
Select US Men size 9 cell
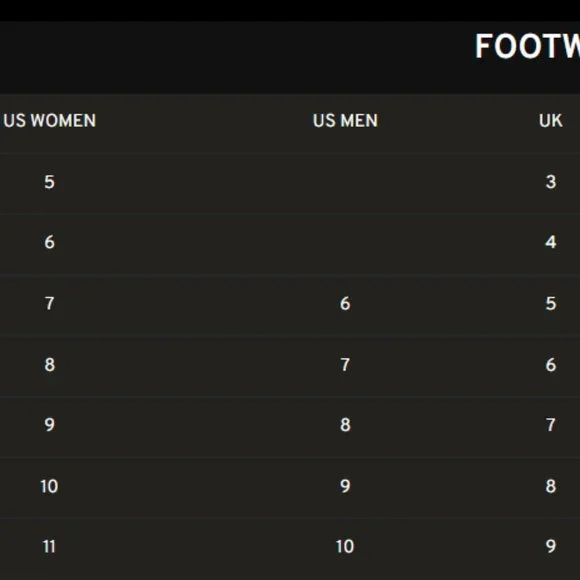click(345, 486)
